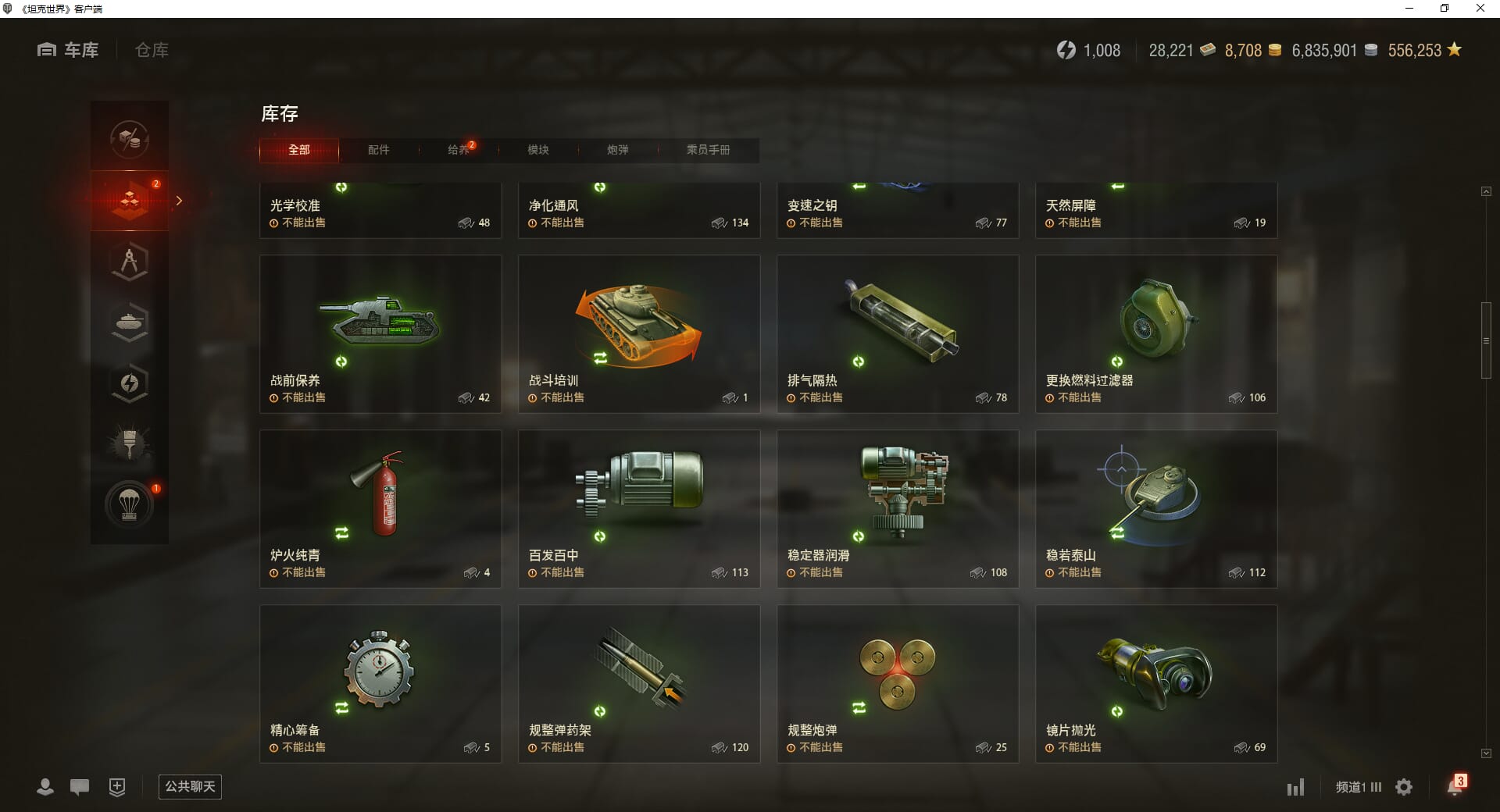Select the crossed-out coins sidebar icon
The height and width of the screenshot is (812, 1500).
pos(130,139)
